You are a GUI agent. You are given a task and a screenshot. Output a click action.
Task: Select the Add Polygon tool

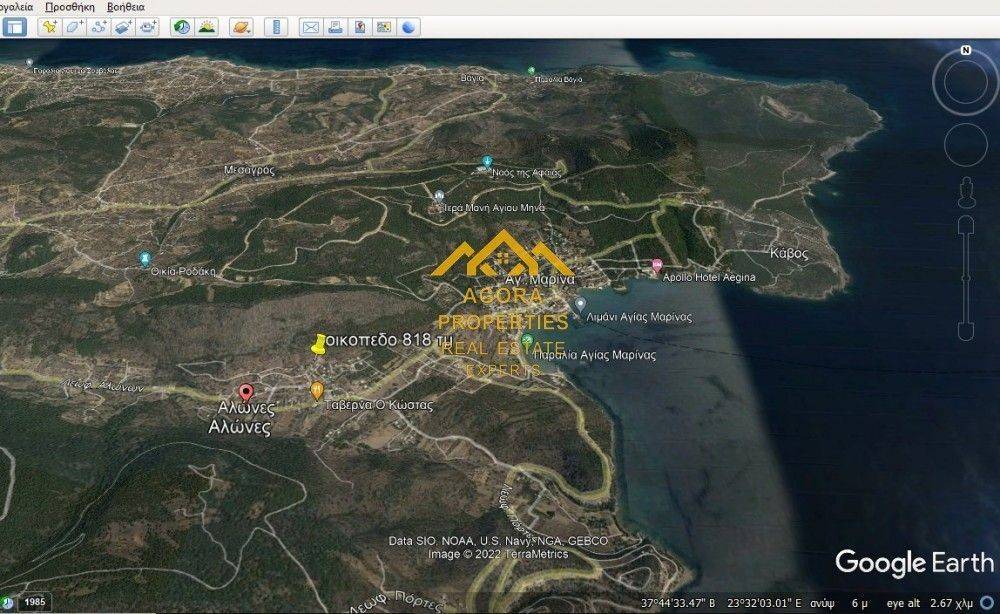tap(74, 27)
